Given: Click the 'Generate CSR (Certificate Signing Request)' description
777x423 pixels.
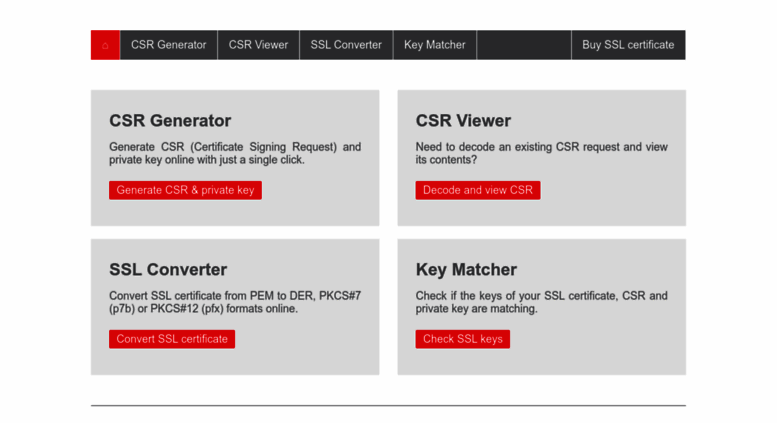Looking at the screenshot, I should 235,154.
